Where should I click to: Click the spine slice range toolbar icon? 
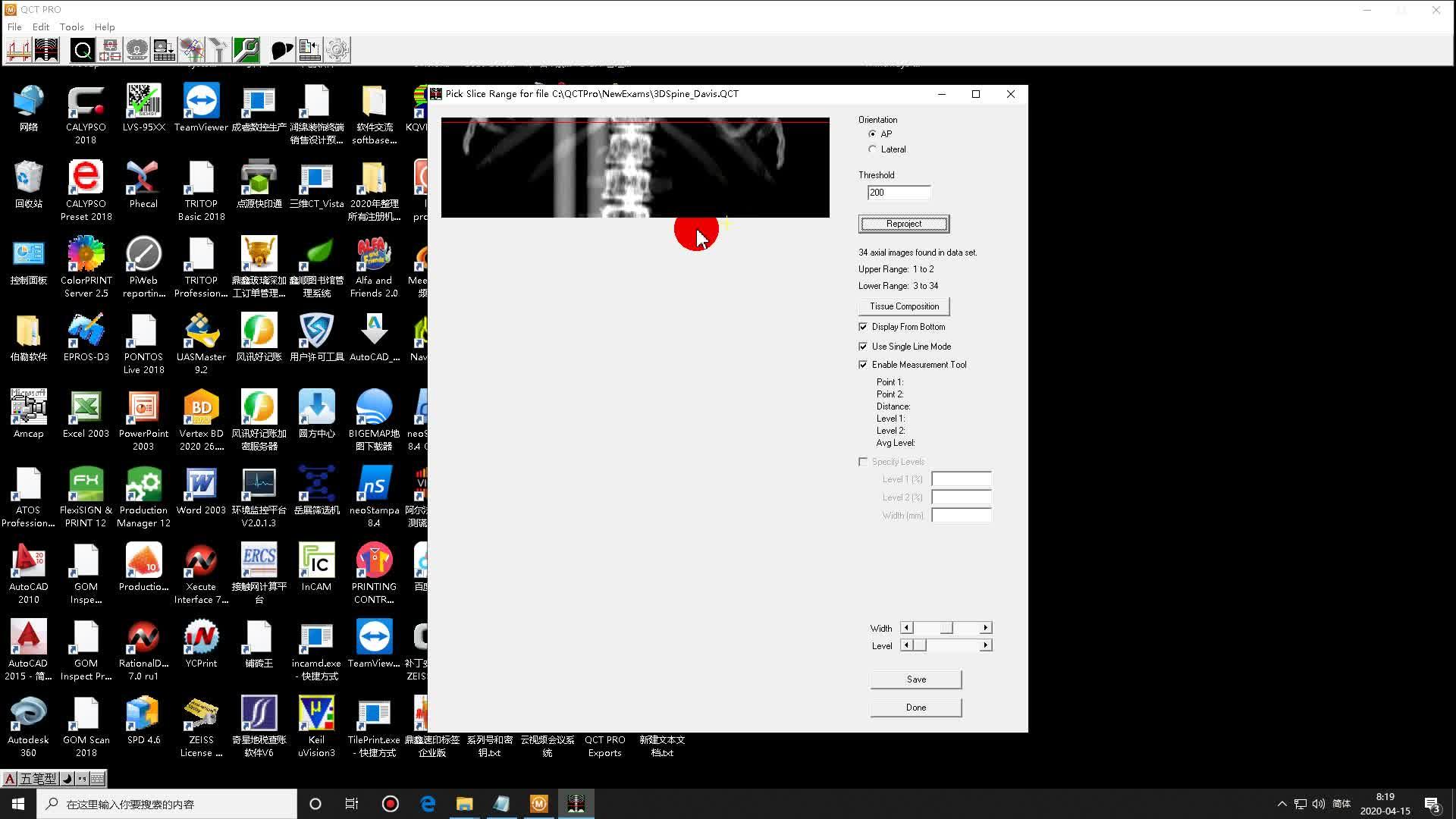pos(46,50)
